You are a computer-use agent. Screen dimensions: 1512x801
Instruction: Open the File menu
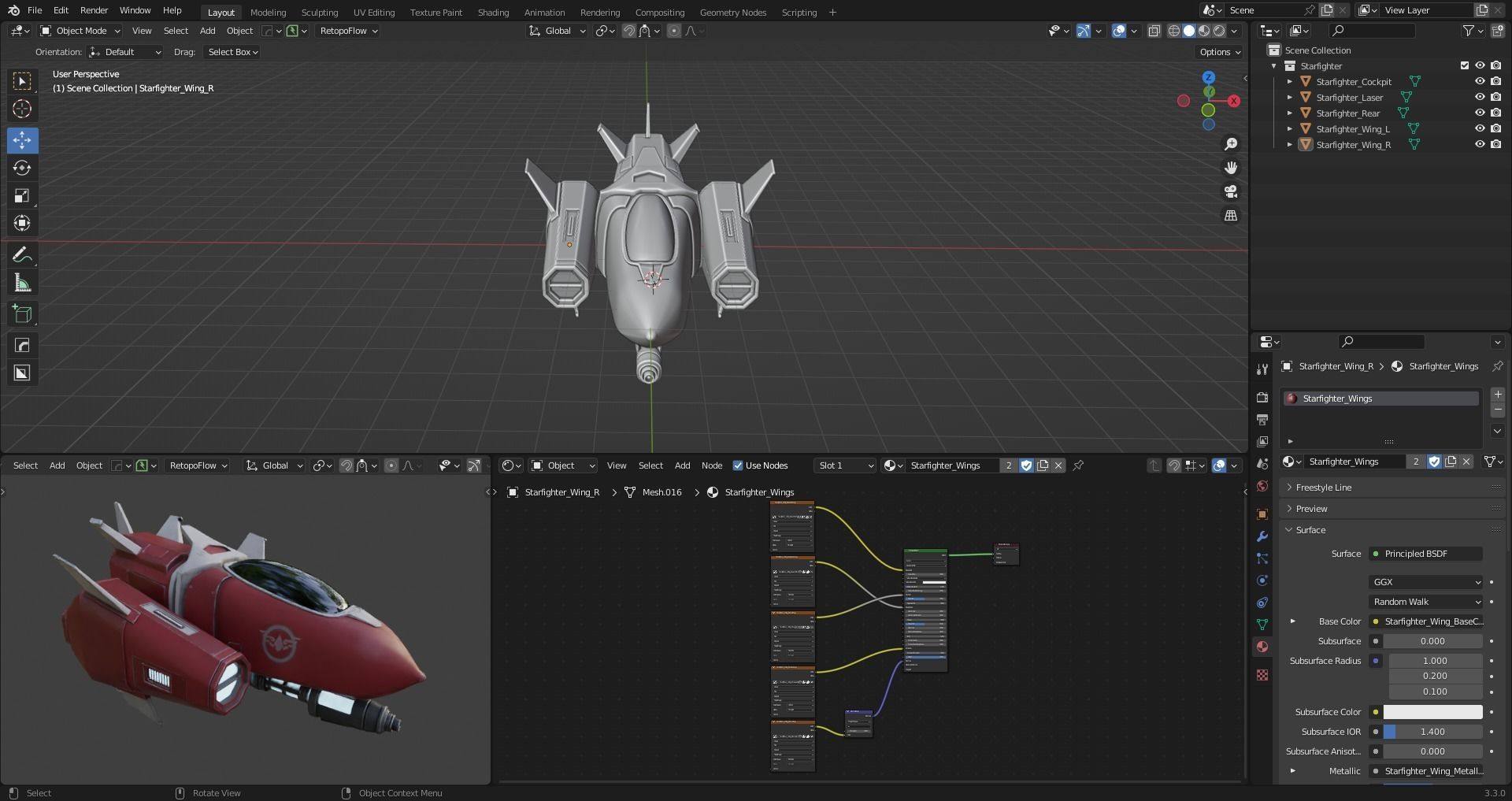[35, 10]
